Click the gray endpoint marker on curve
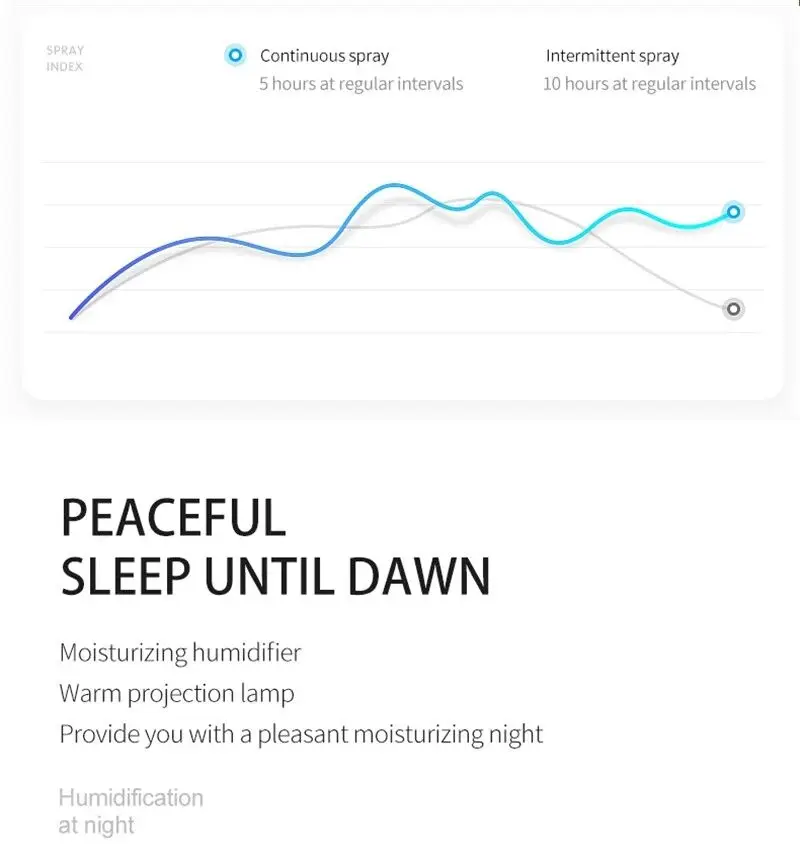Screen dimensions: 800x867 click(x=733, y=309)
